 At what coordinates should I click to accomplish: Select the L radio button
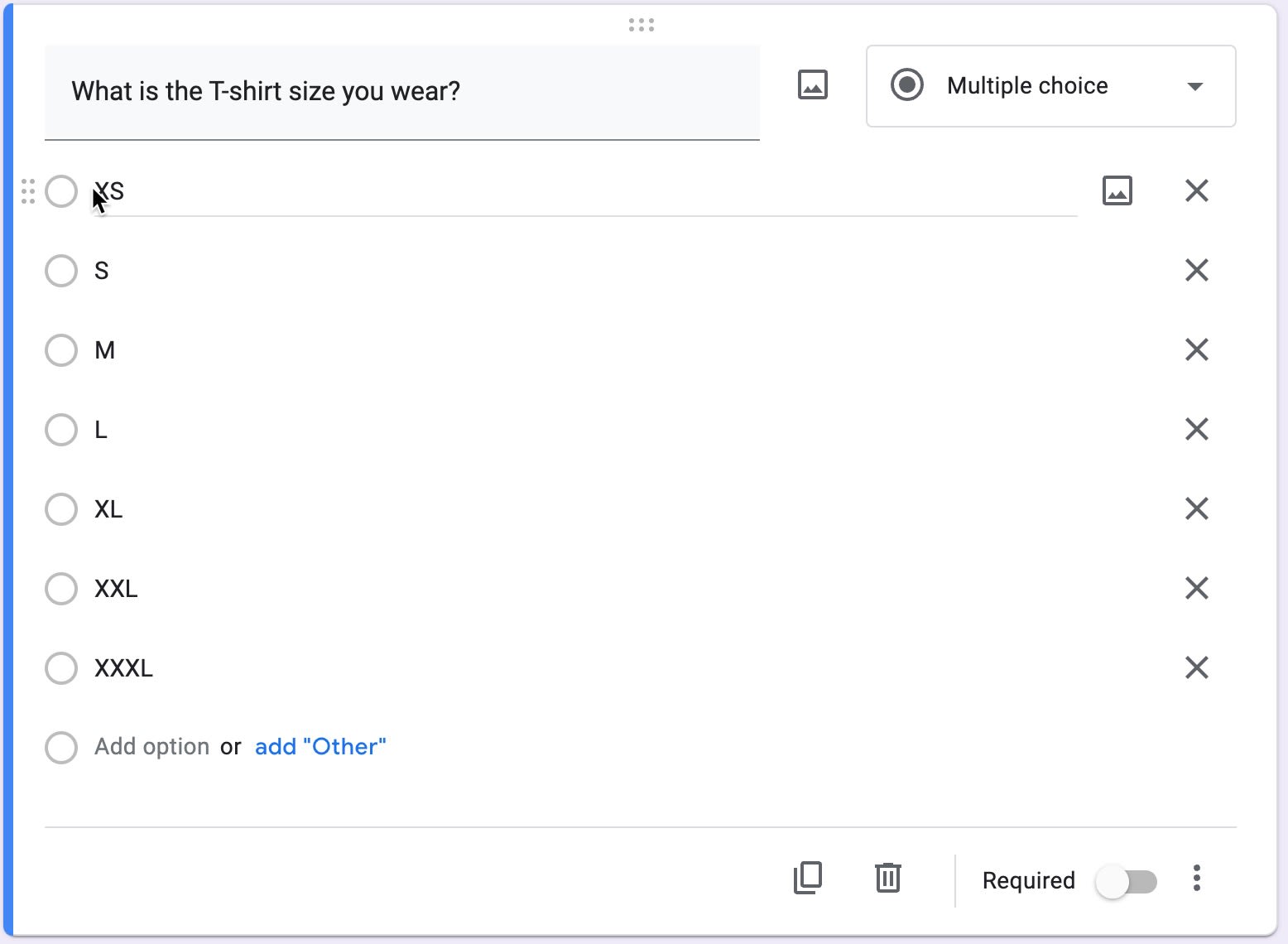[60, 430]
